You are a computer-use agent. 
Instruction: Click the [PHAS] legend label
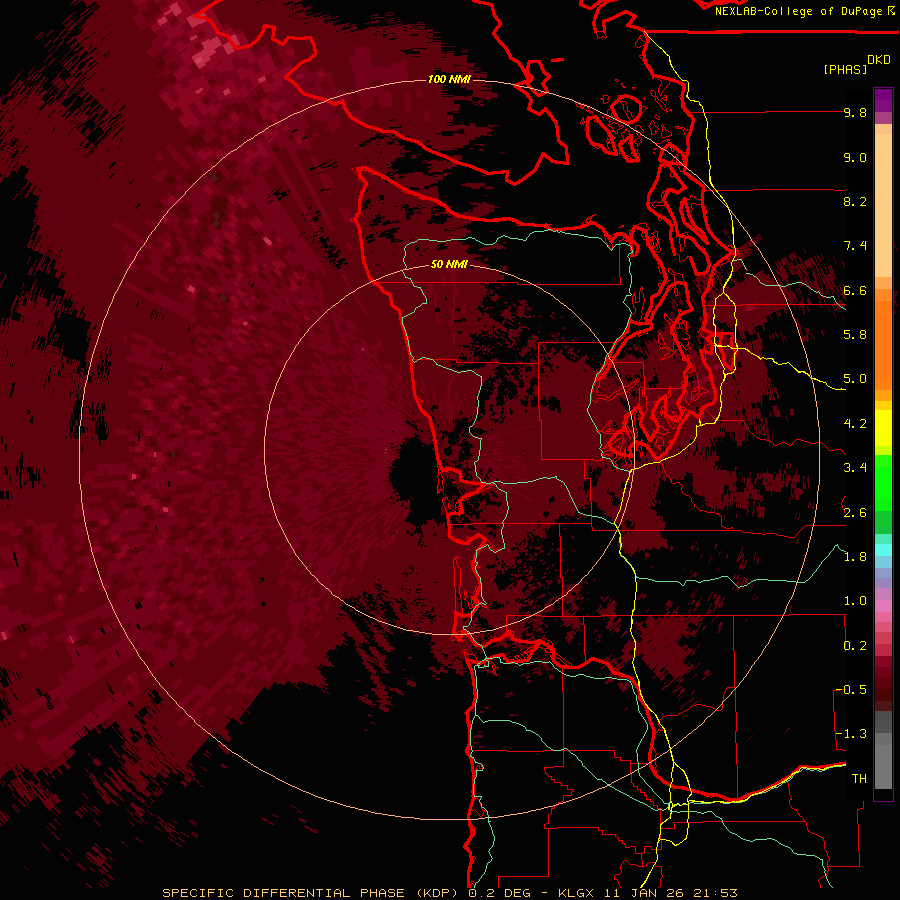click(x=845, y=69)
